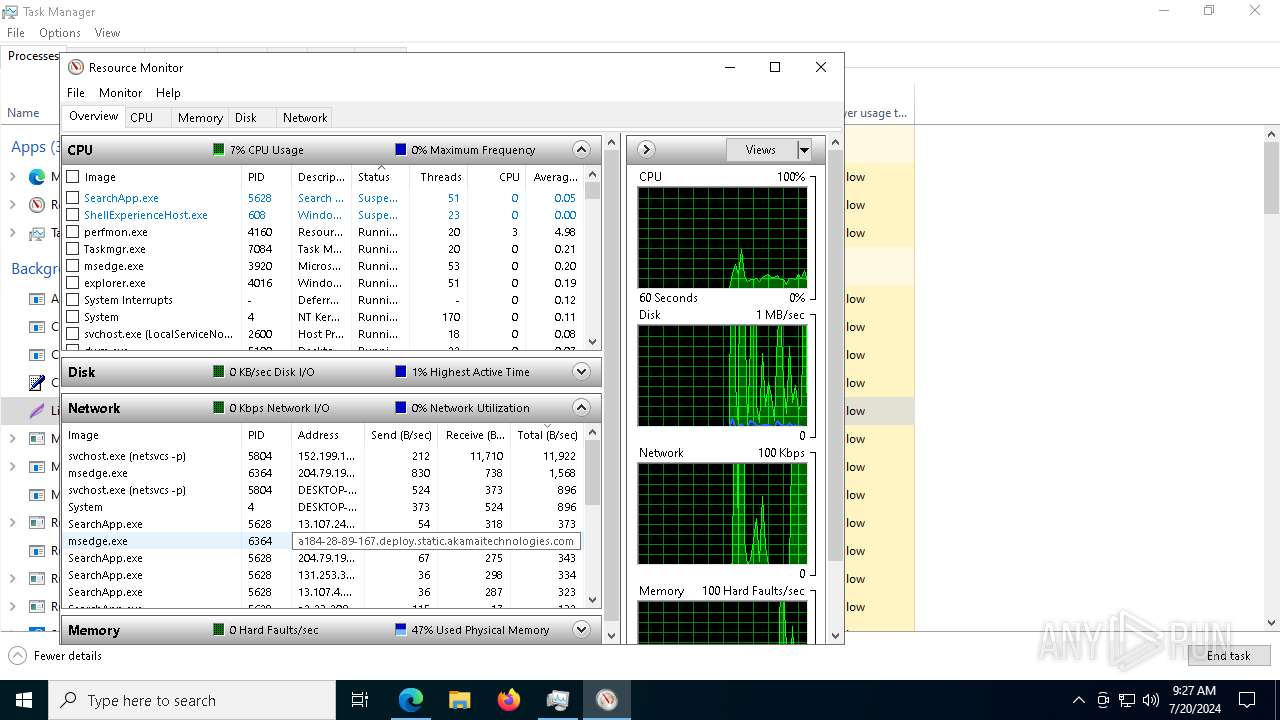Check the ShellExperienceHost.exe checkbox
The width and height of the screenshot is (1280, 720).
tap(72, 215)
